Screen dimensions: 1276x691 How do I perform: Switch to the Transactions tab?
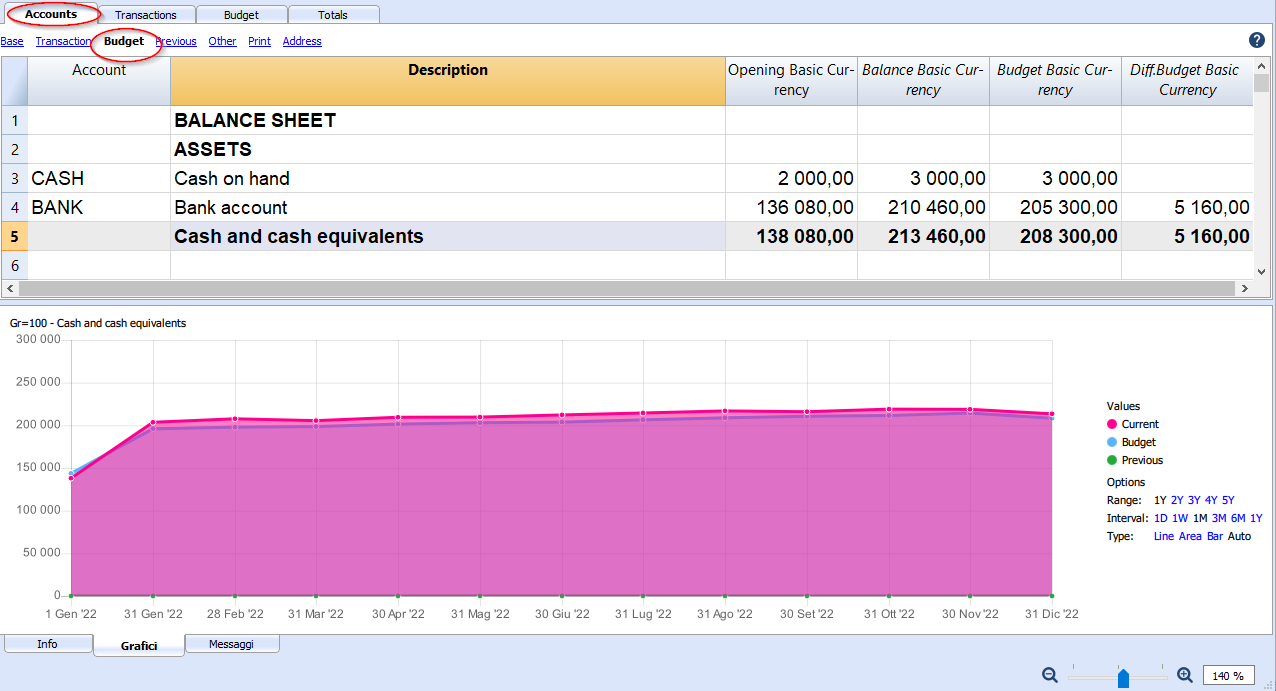tap(146, 15)
